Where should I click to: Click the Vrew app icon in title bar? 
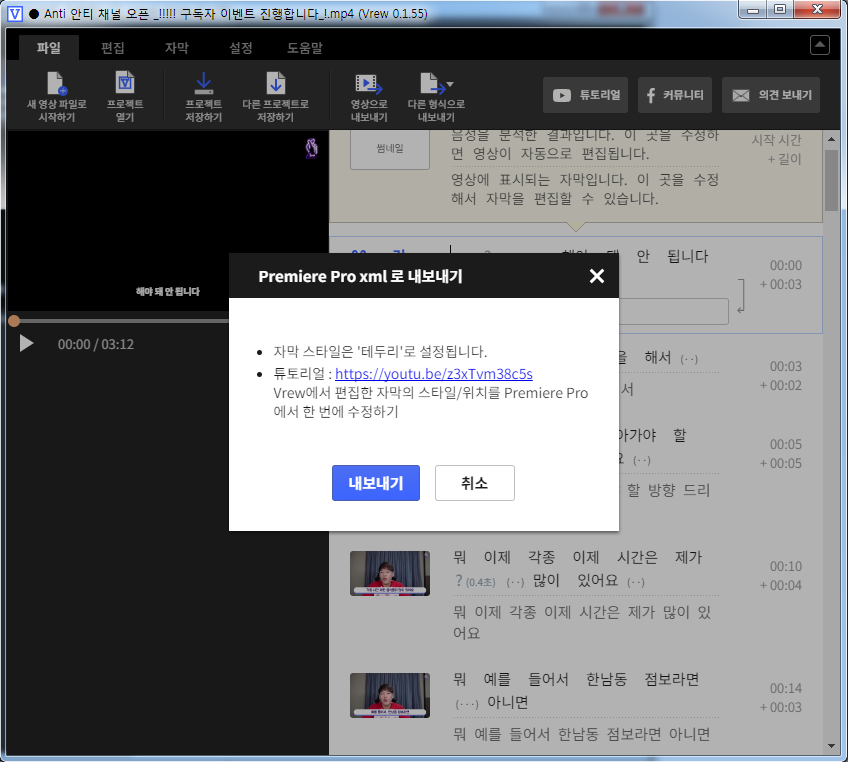pyautogui.click(x=15, y=13)
